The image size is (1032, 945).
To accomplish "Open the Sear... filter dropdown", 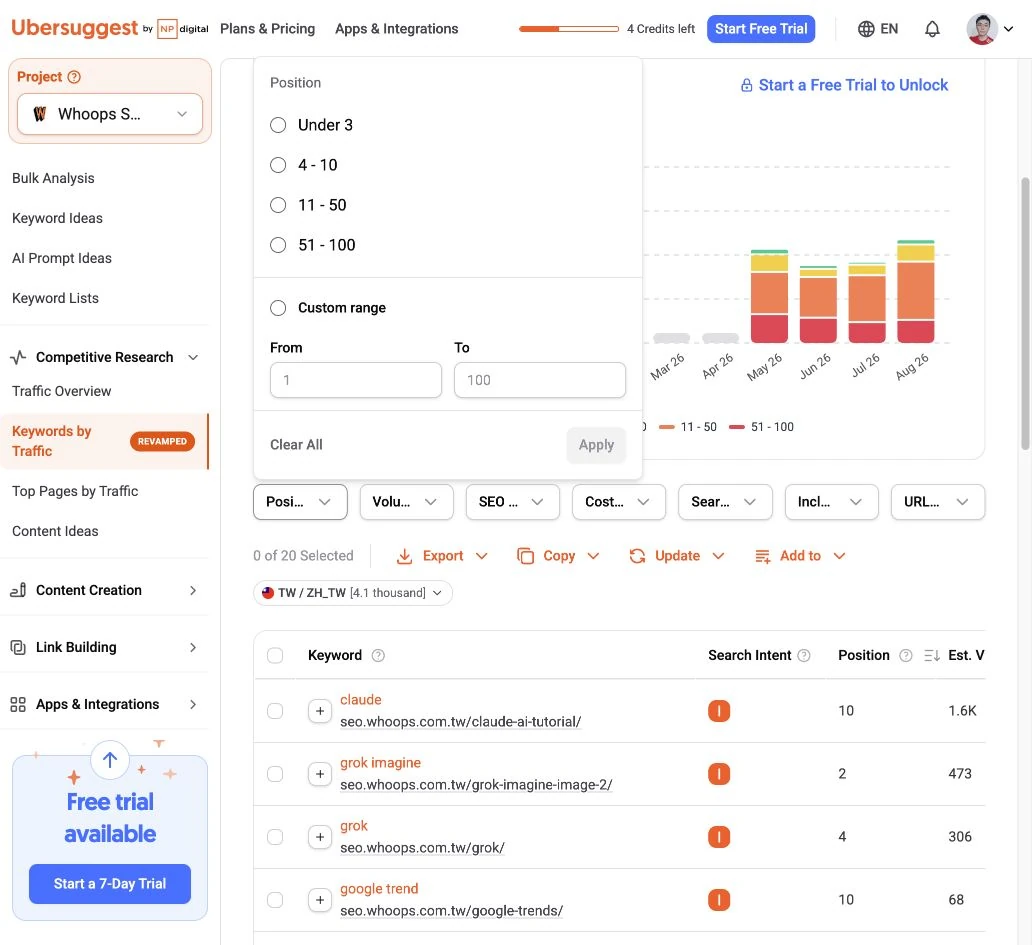I will tap(725, 502).
